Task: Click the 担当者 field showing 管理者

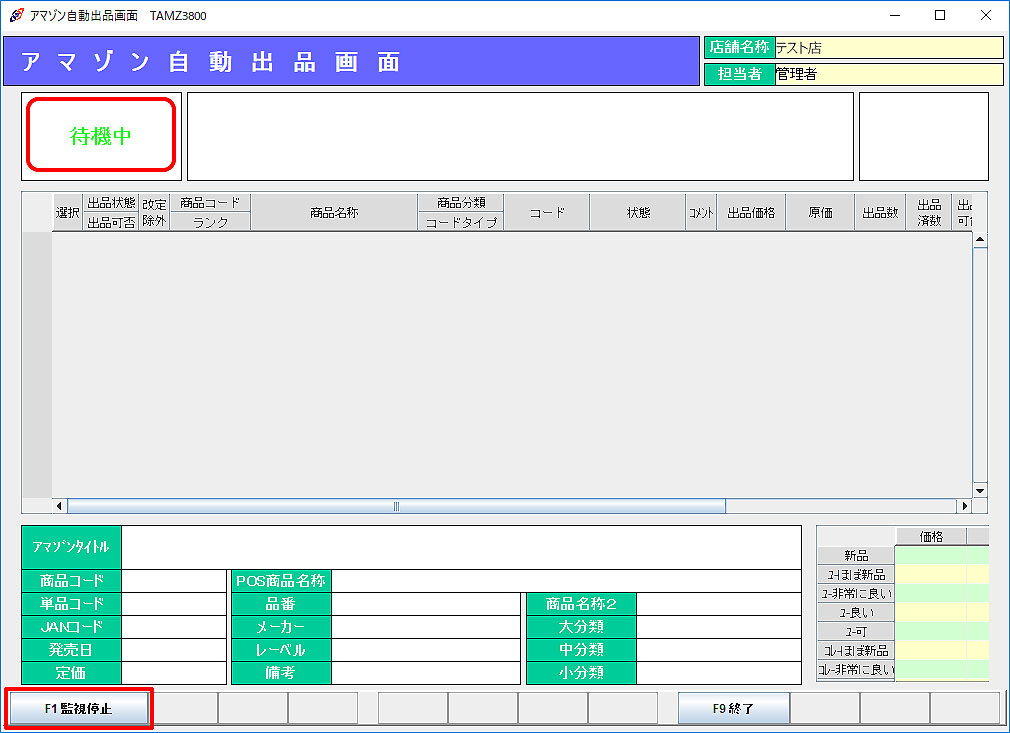Action: tap(888, 74)
